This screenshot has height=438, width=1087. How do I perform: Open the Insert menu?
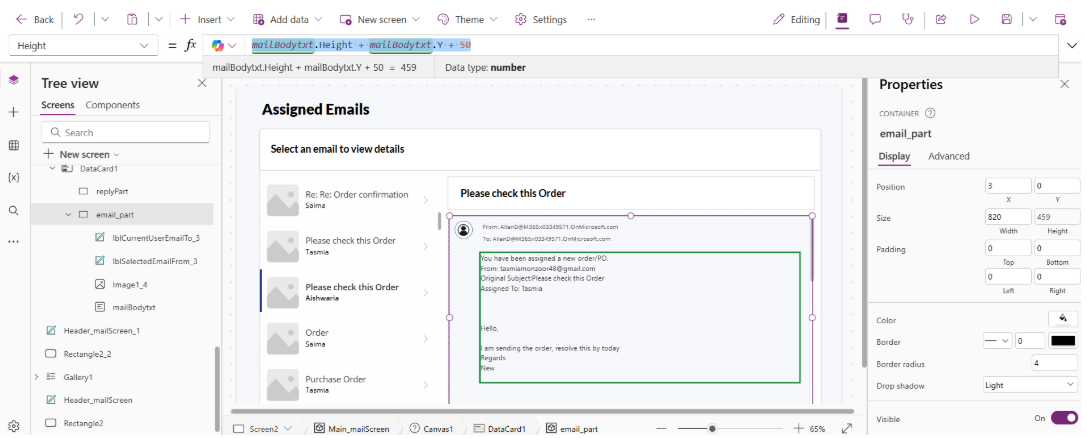point(207,19)
